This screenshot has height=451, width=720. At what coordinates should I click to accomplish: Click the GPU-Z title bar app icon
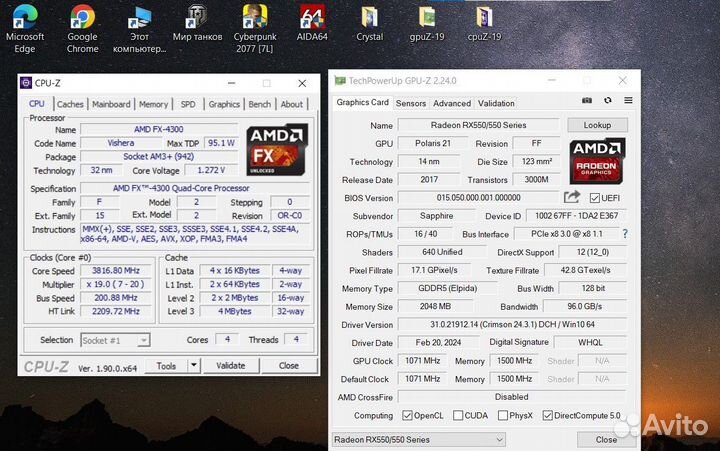point(340,81)
